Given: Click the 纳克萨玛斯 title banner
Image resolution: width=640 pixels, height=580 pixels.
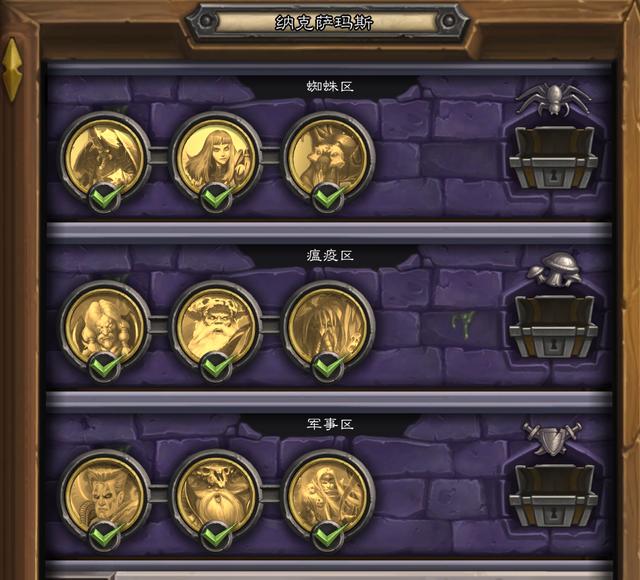Looking at the screenshot, I should (x=324, y=22).
